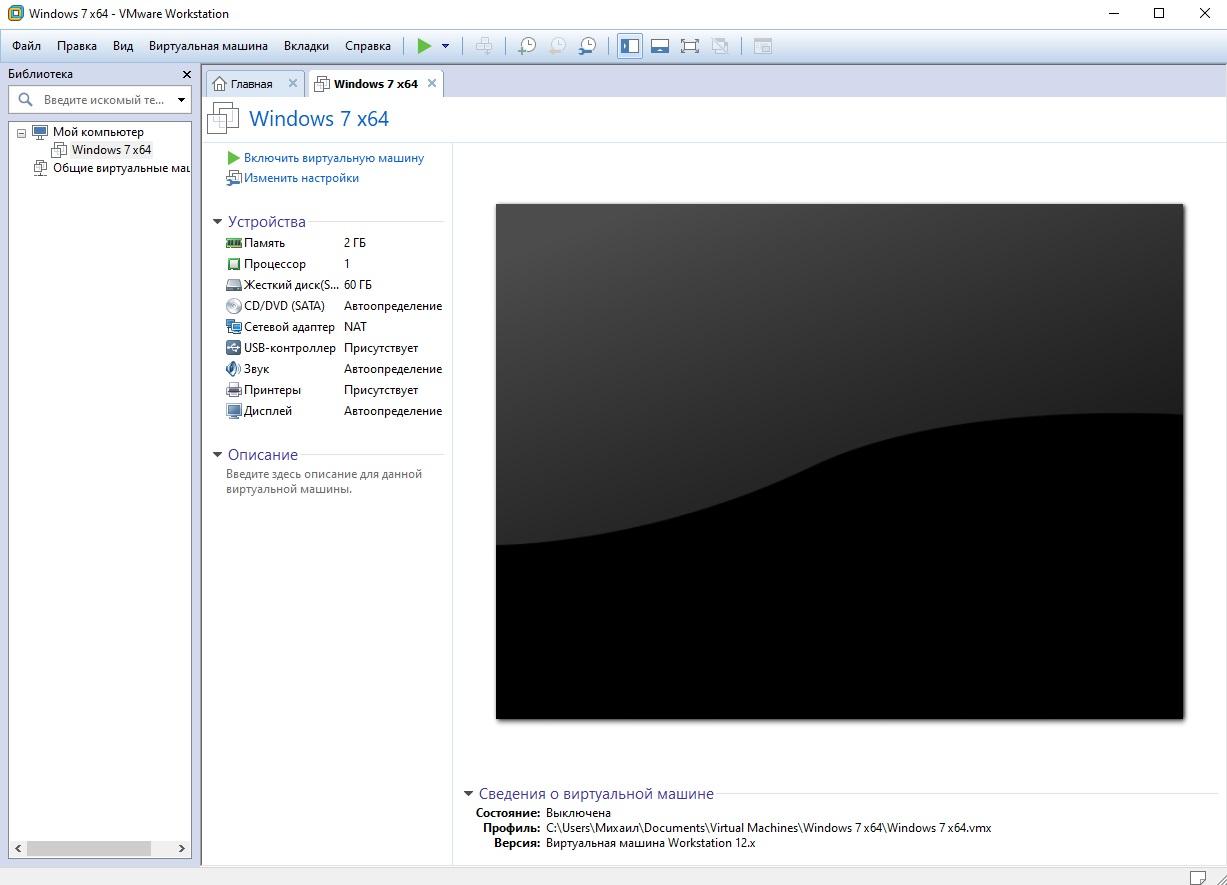Enter full screen mode via toolbar icon
Viewport: 1227px width, 885px height.
690,46
